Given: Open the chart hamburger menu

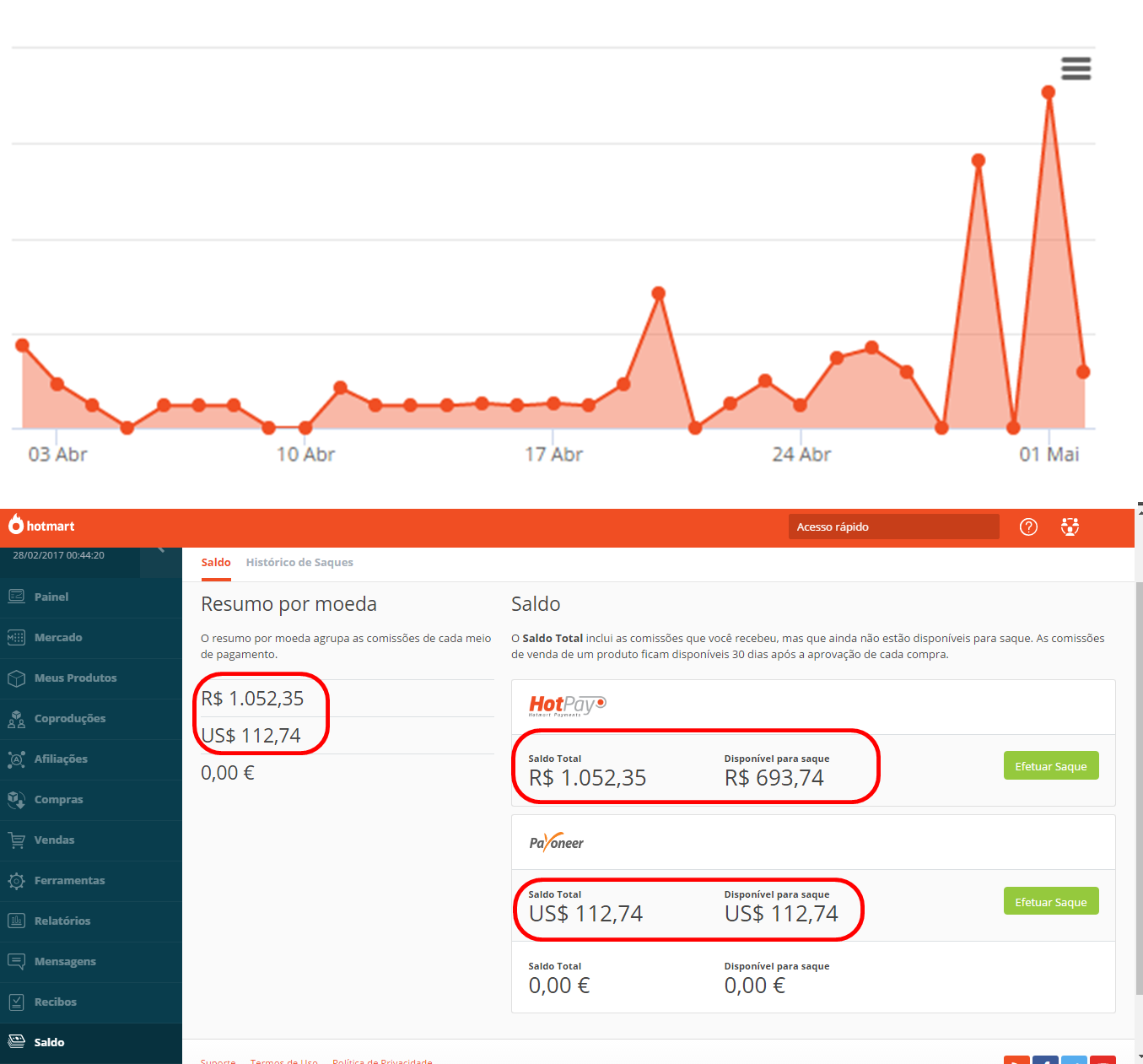Looking at the screenshot, I should [1076, 68].
